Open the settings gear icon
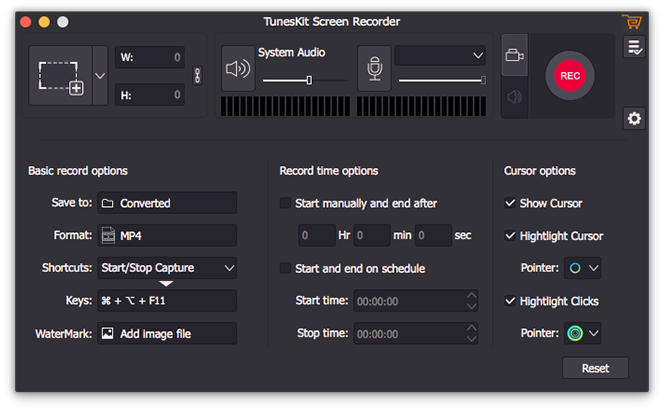Viewport: 664px width, 411px height. pos(634,118)
